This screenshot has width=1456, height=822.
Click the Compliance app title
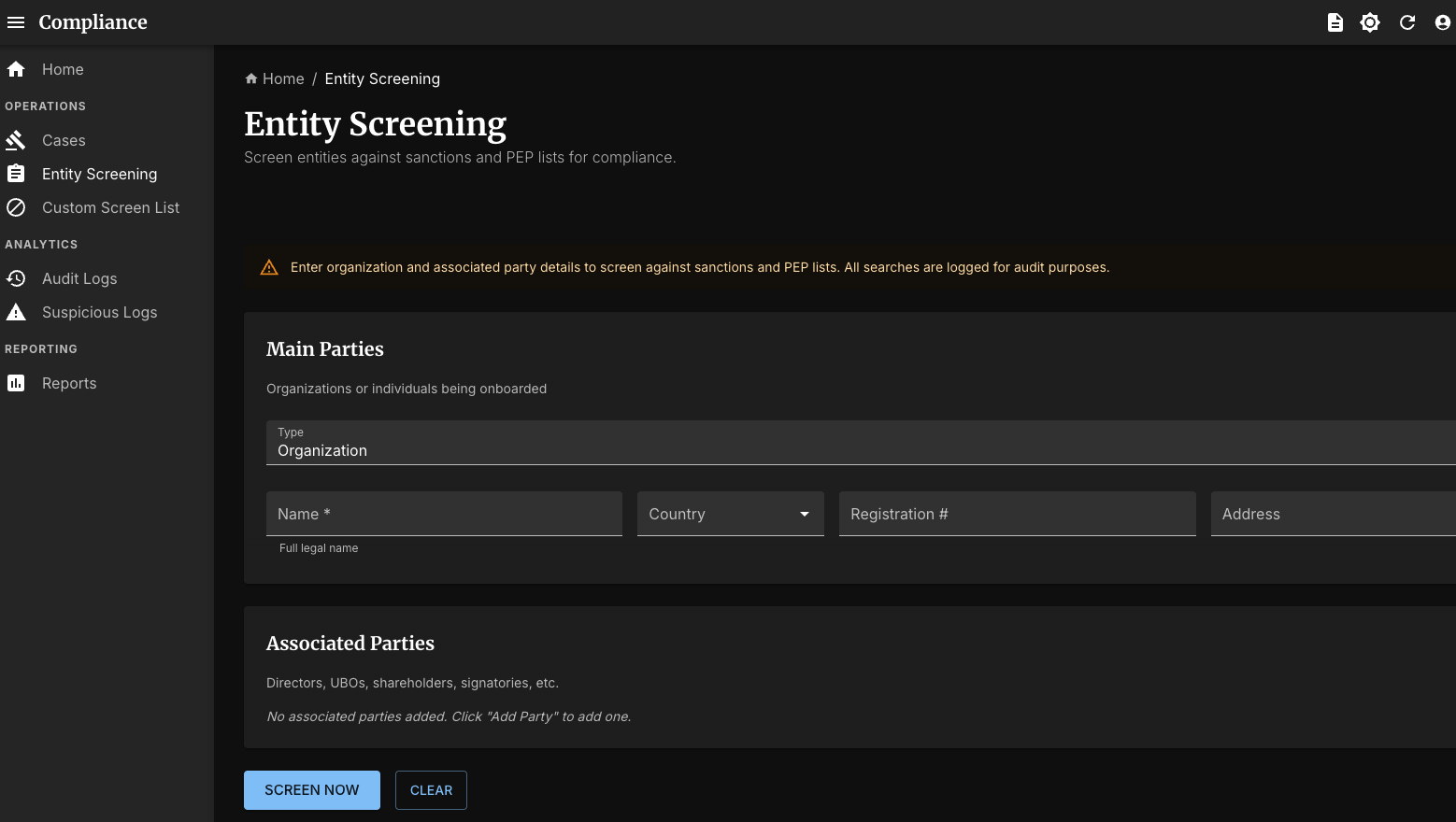click(x=93, y=22)
